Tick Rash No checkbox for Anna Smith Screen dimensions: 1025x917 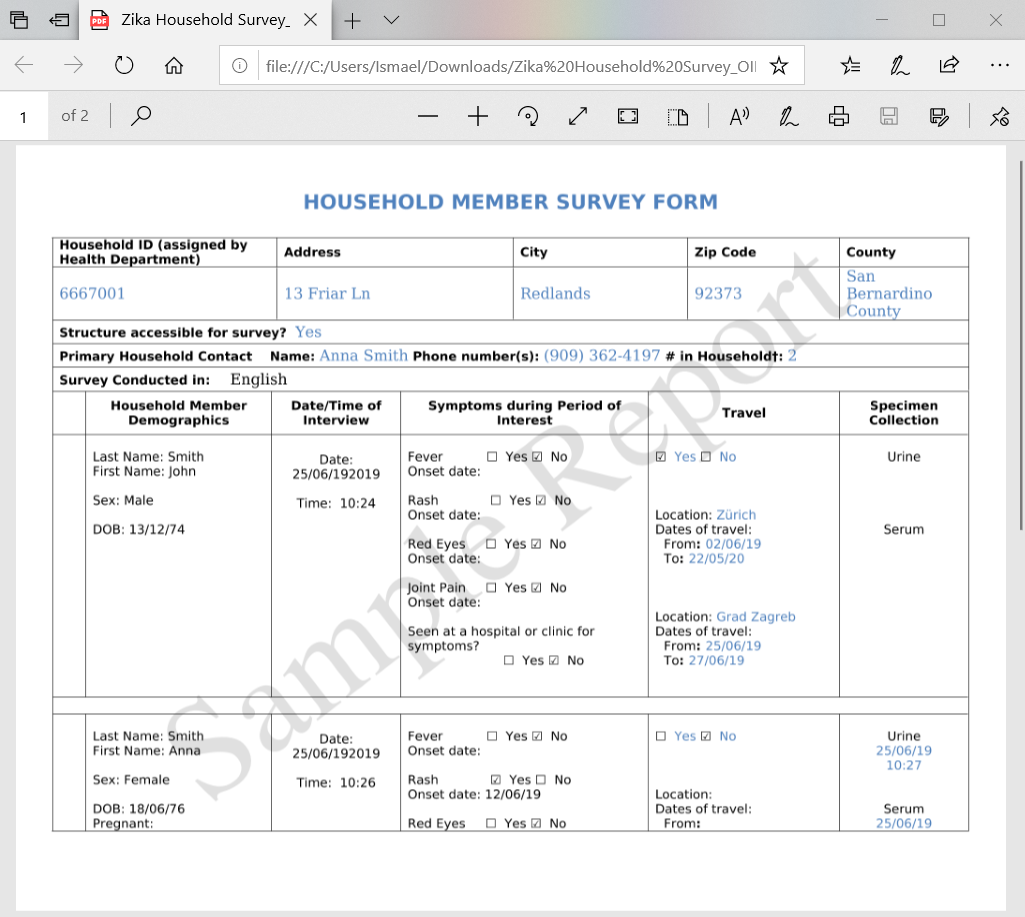coord(541,780)
